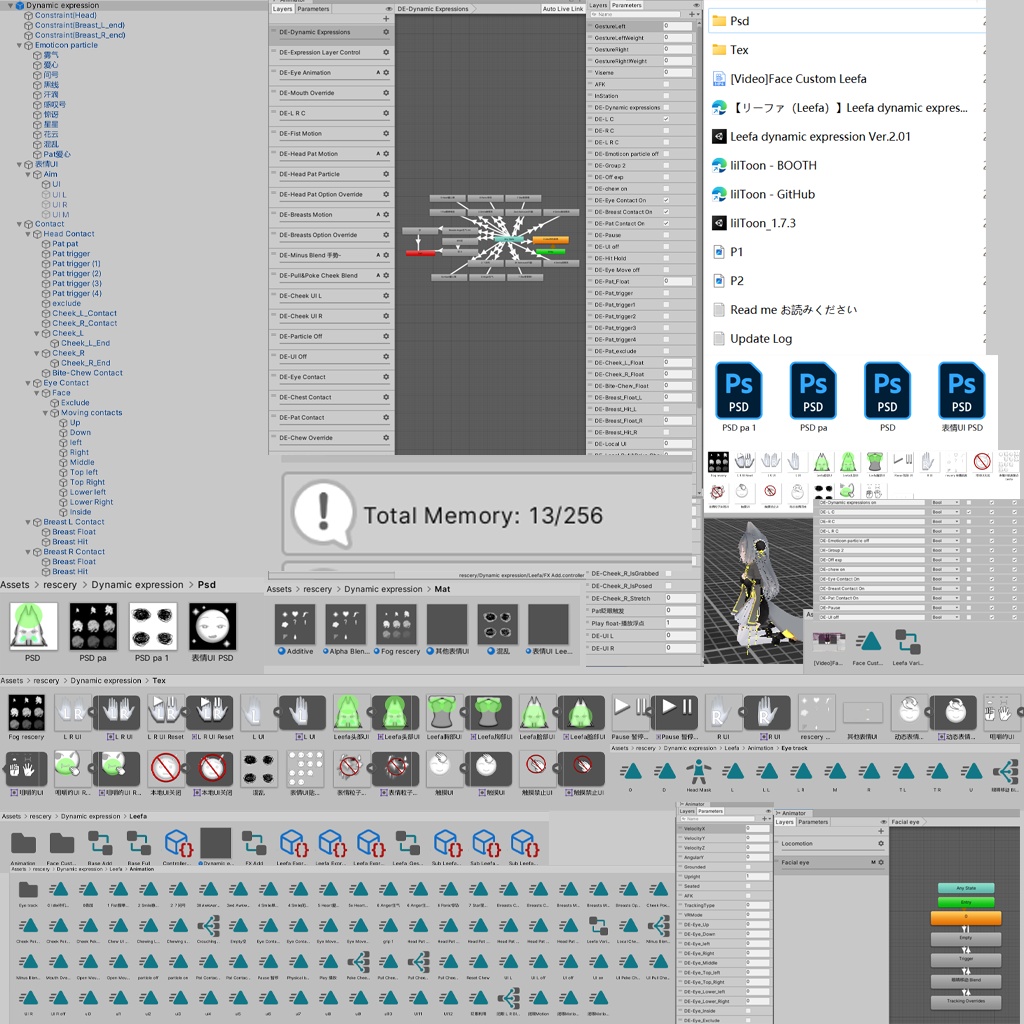1024x1024 pixels.
Task: Select the FX Add animator controller icon
Action: (x=253, y=841)
